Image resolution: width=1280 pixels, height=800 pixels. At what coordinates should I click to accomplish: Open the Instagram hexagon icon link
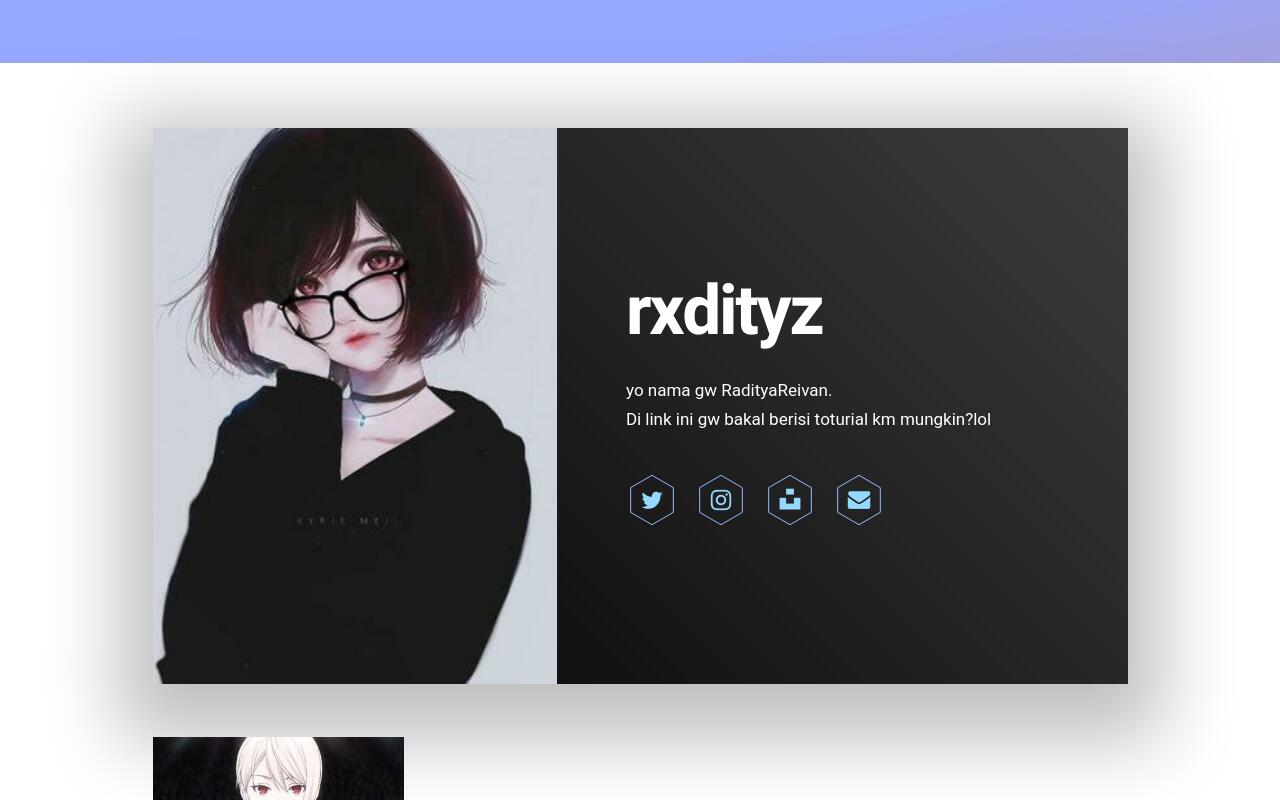tap(721, 500)
